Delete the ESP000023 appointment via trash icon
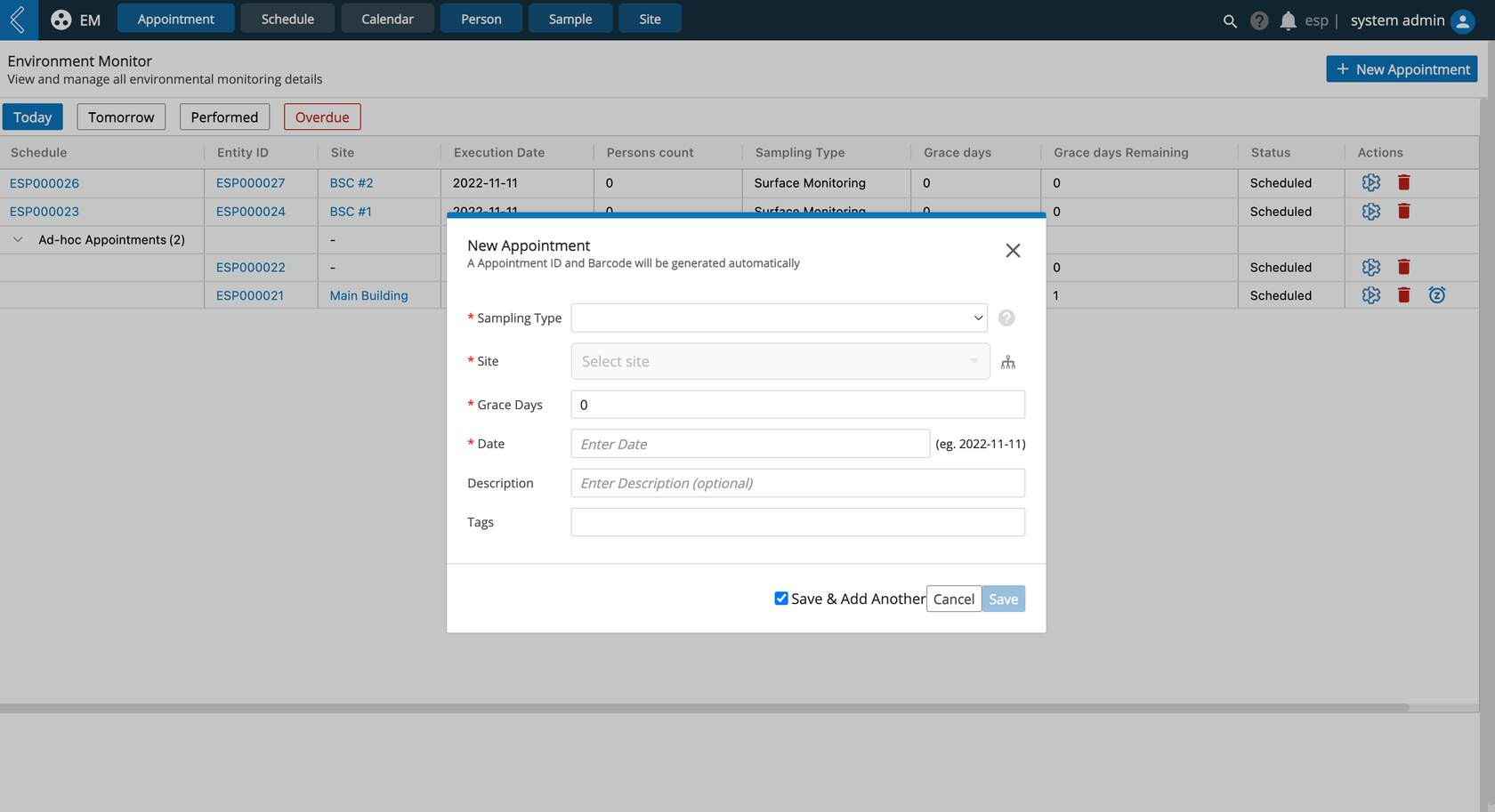The image size is (1495, 812). 1404,211
